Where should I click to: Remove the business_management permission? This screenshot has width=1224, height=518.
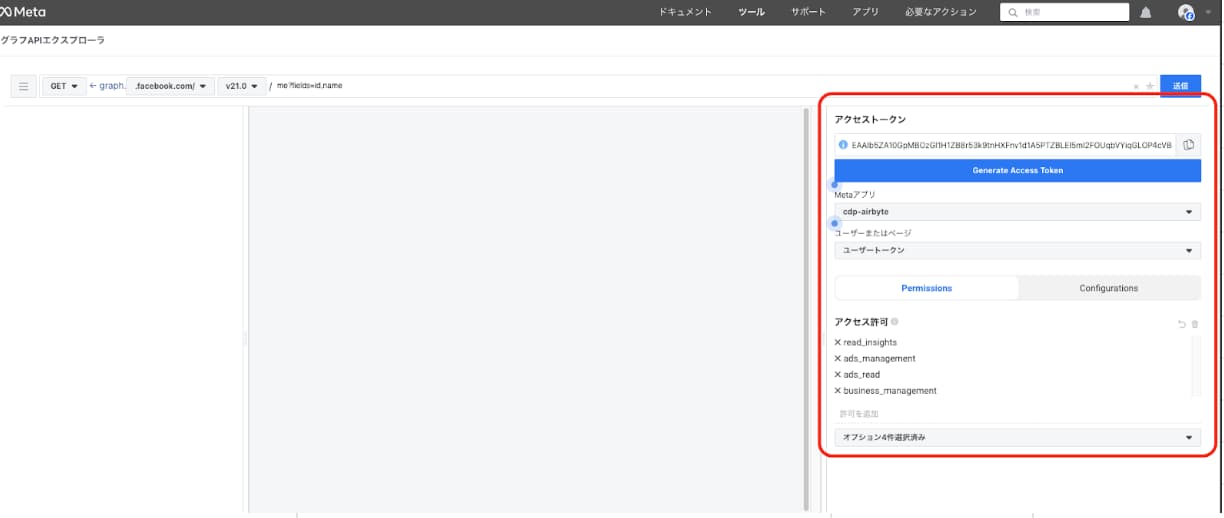(838, 391)
